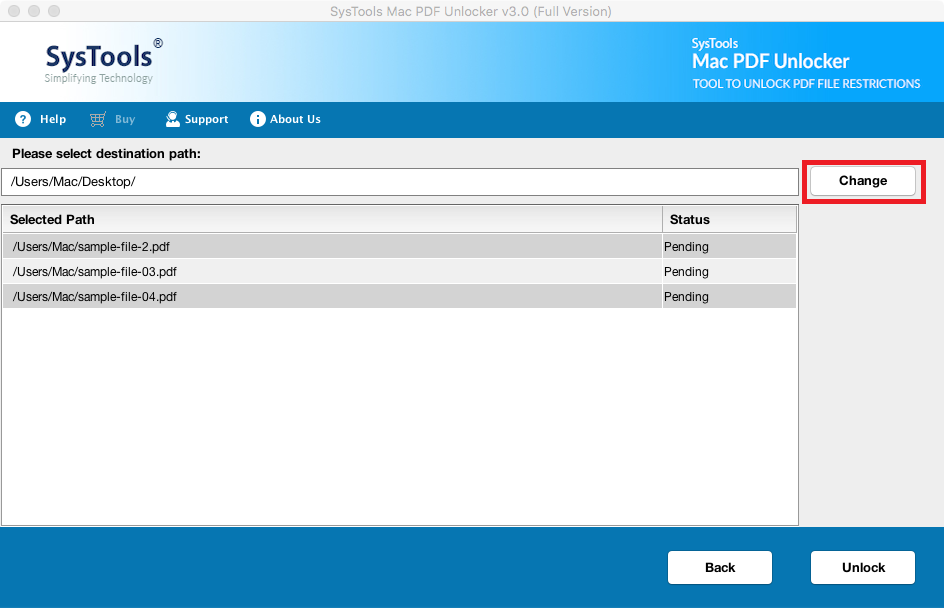This screenshot has height=608, width=944.
Task: Click the Support headset person icon
Action: 172,119
